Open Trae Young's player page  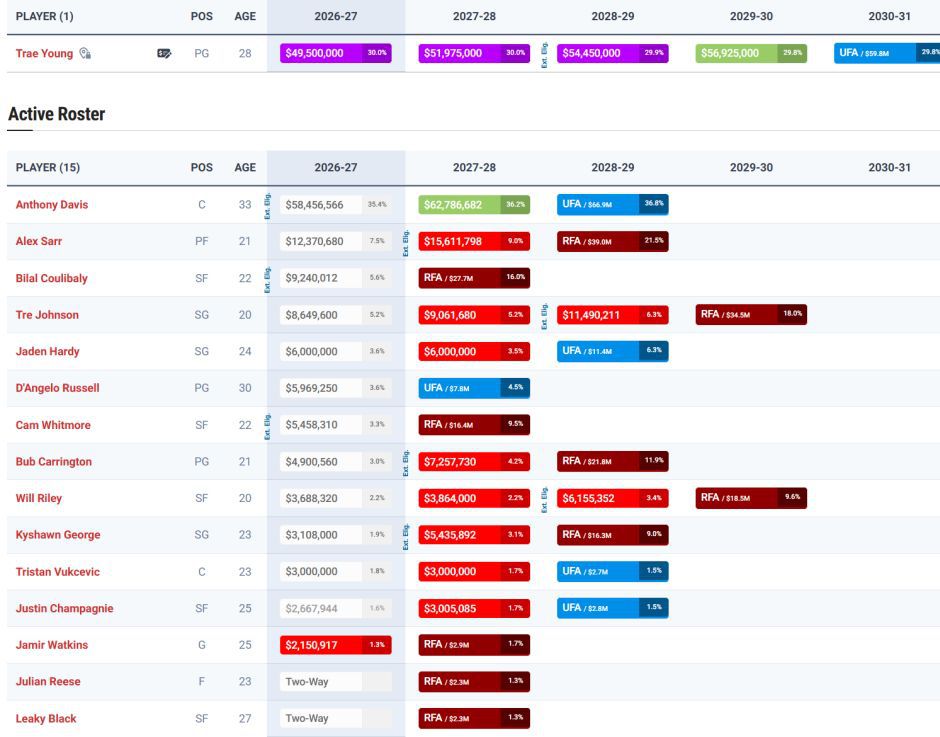[x=44, y=53]
